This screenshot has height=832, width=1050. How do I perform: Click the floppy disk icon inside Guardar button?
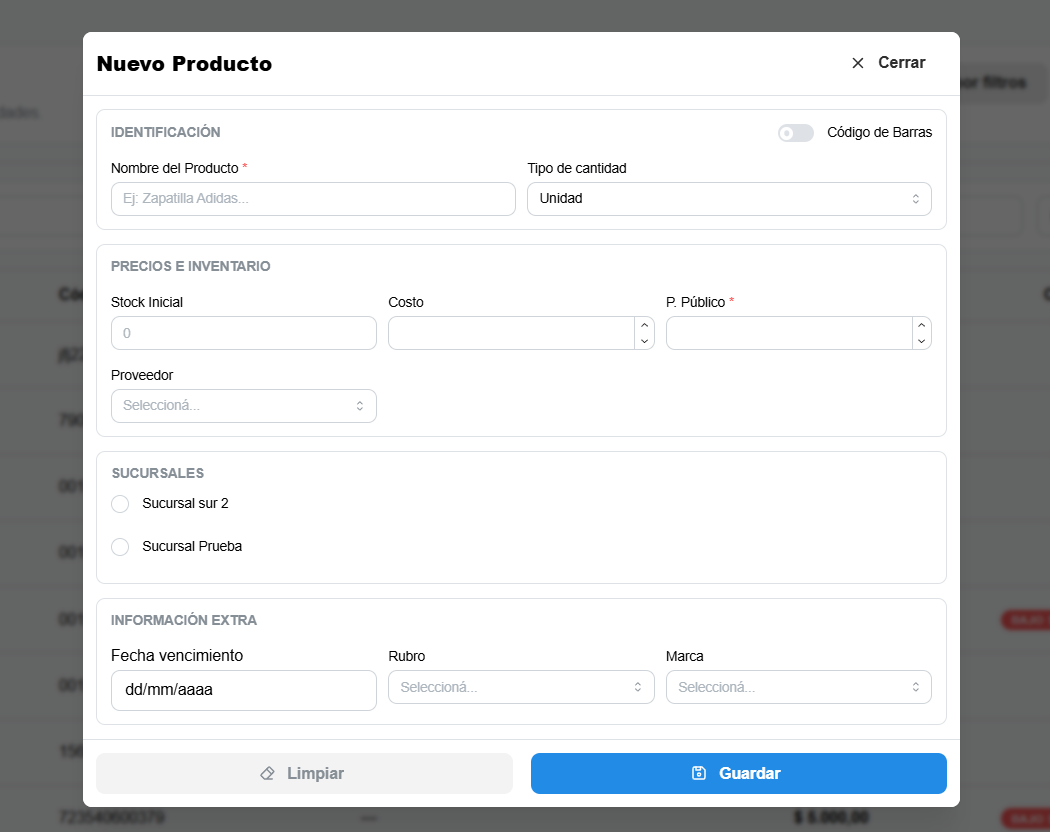click(697, 773)
